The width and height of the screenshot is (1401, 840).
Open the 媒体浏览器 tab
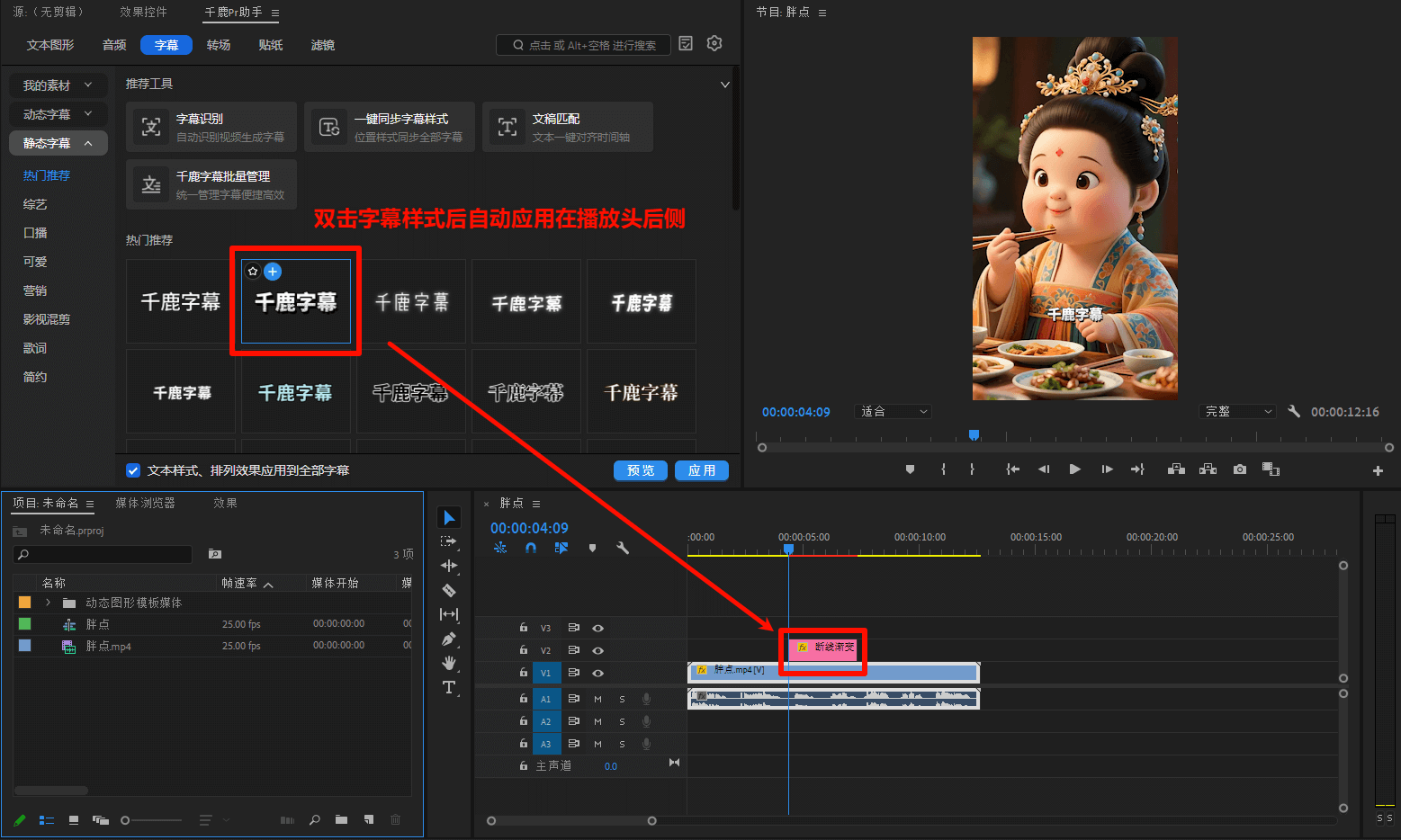147,503
